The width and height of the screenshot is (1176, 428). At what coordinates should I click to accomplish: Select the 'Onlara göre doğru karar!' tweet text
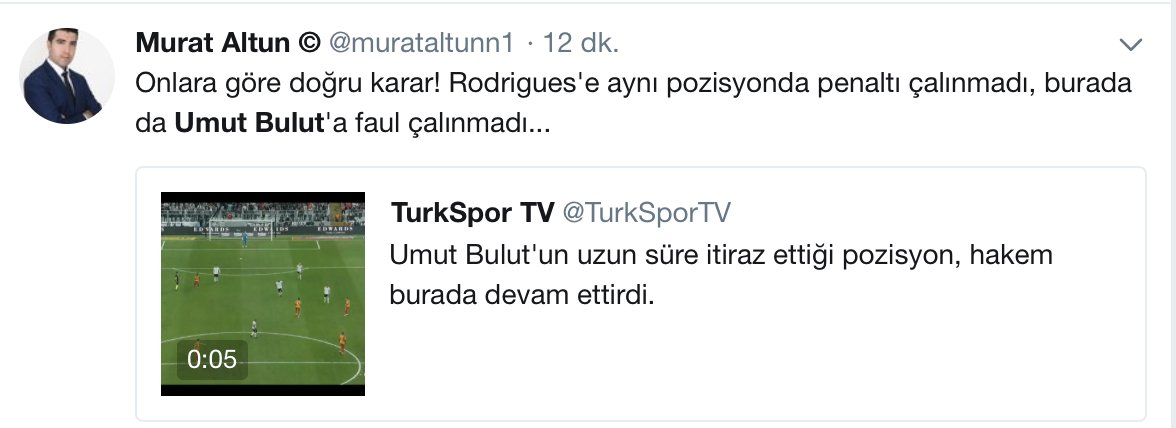coord(288,83)
